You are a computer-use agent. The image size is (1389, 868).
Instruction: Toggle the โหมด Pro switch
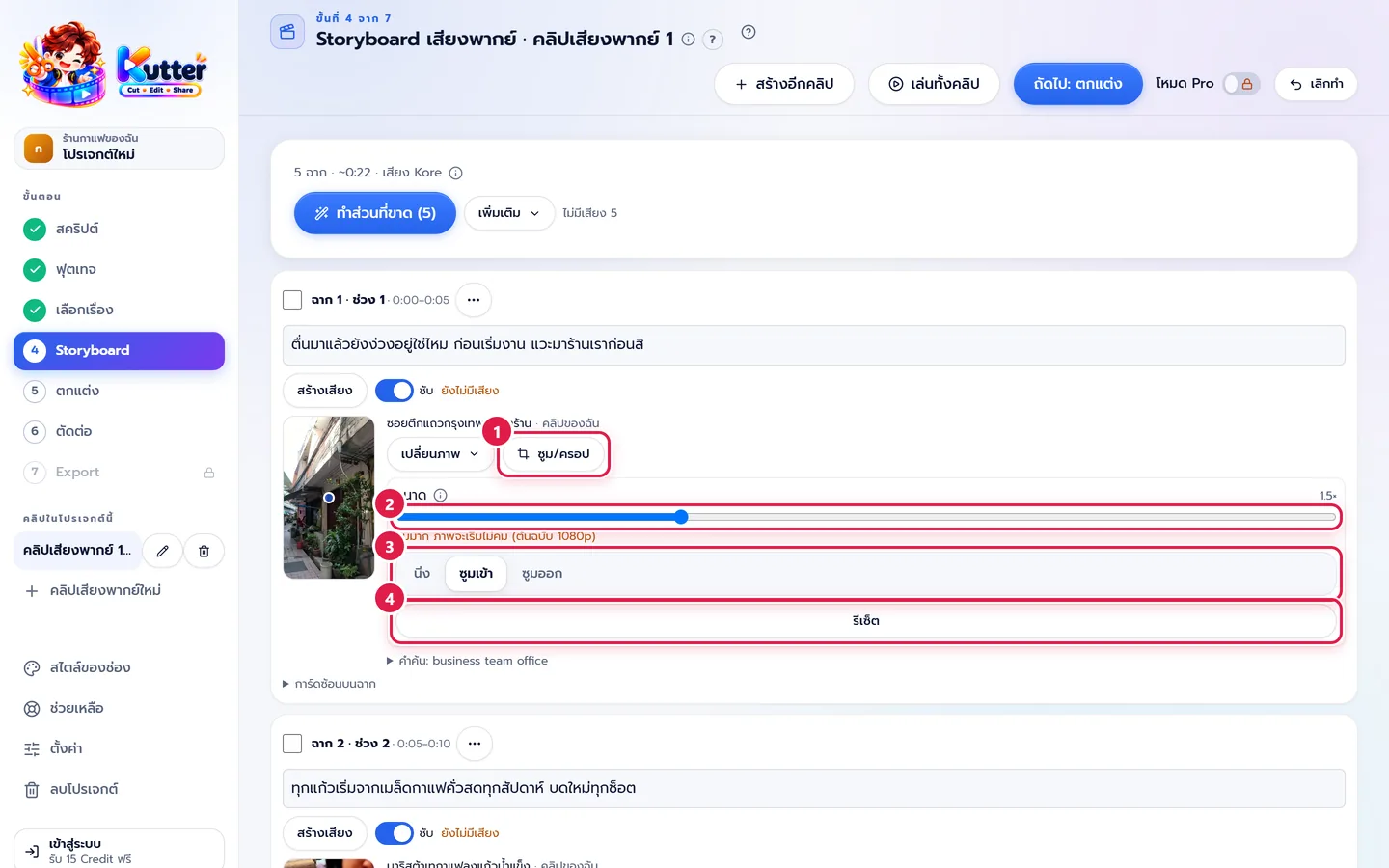(x=1241, y=84)
